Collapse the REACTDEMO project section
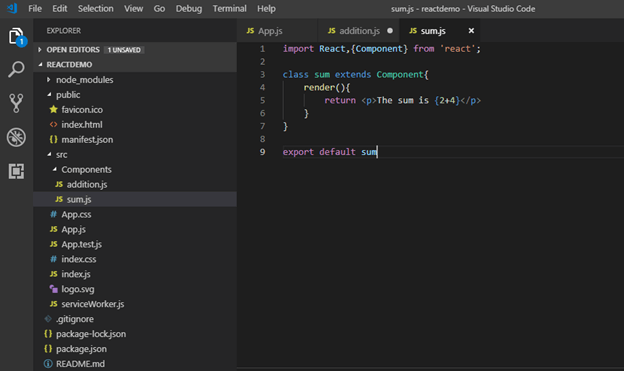This screenshot has height=371, width=624. click(40, 64)
